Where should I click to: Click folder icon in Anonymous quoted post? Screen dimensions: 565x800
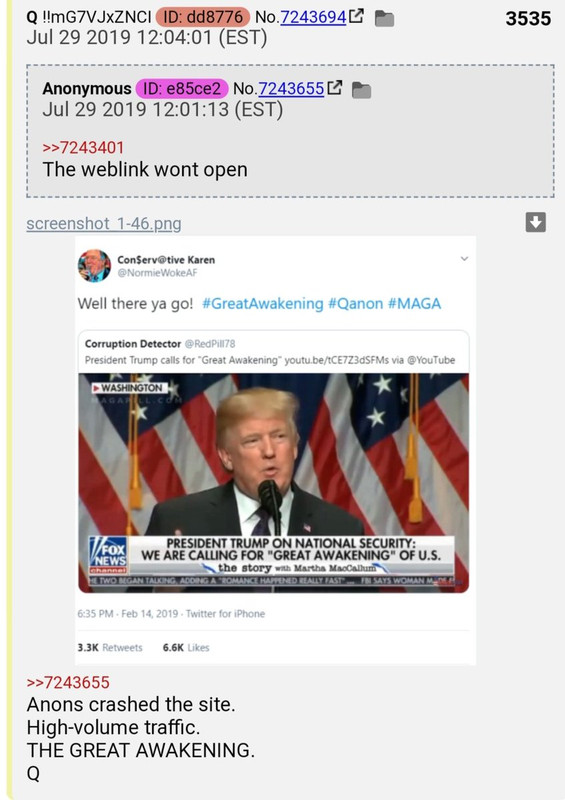(362, 90)
